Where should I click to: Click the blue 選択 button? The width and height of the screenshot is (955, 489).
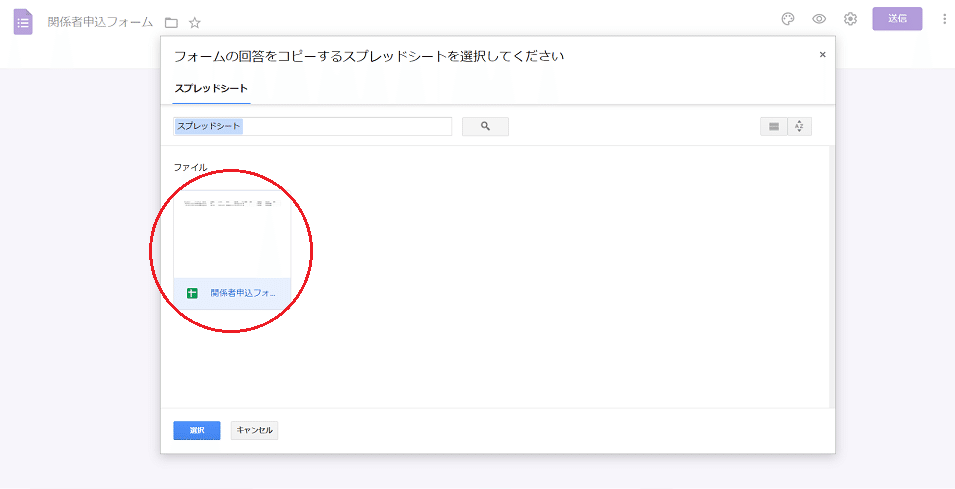pos(197,431)
